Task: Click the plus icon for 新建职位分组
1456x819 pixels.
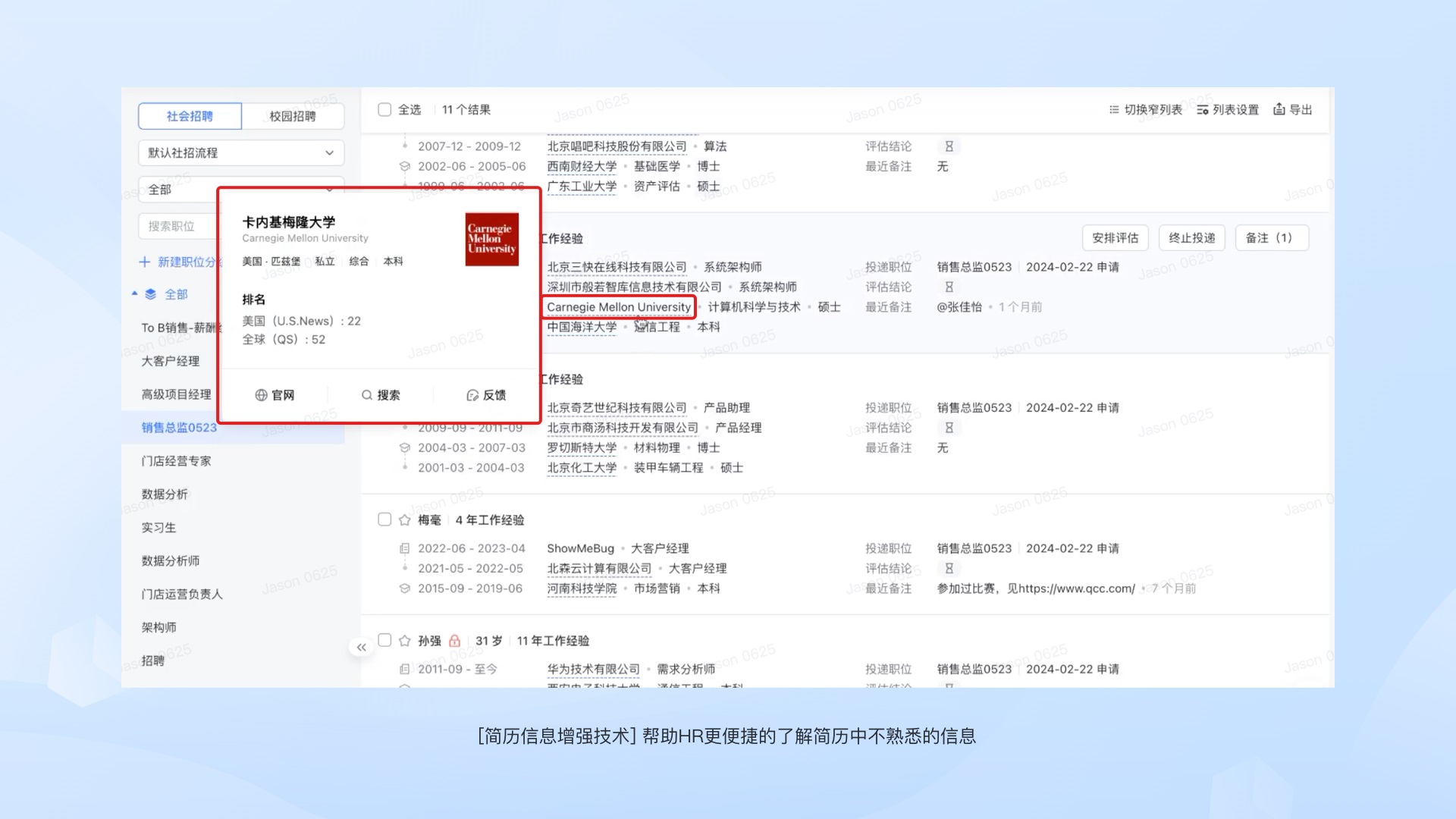Action: click(144, 262)
